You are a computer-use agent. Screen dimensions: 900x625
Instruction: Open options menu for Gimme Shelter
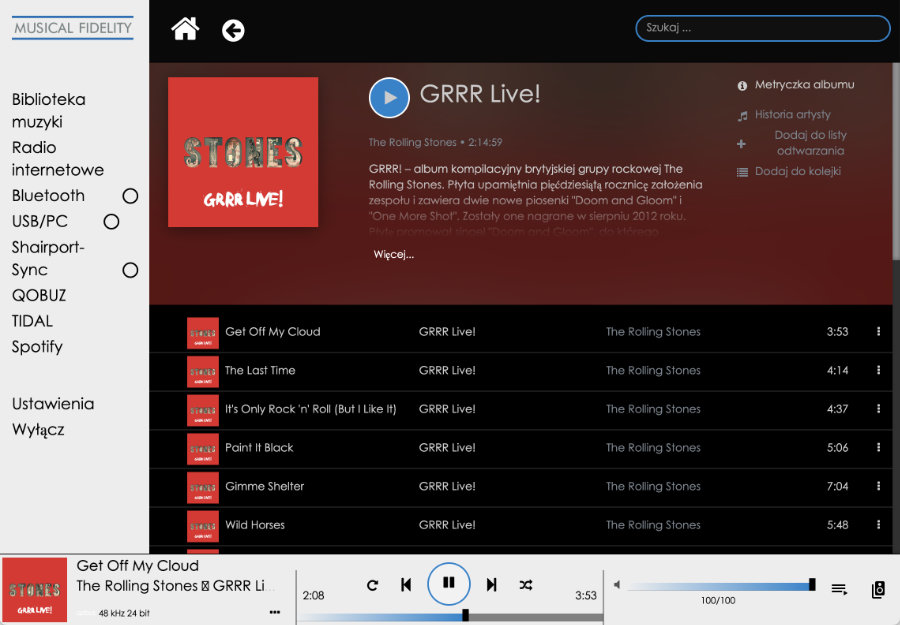878,486
